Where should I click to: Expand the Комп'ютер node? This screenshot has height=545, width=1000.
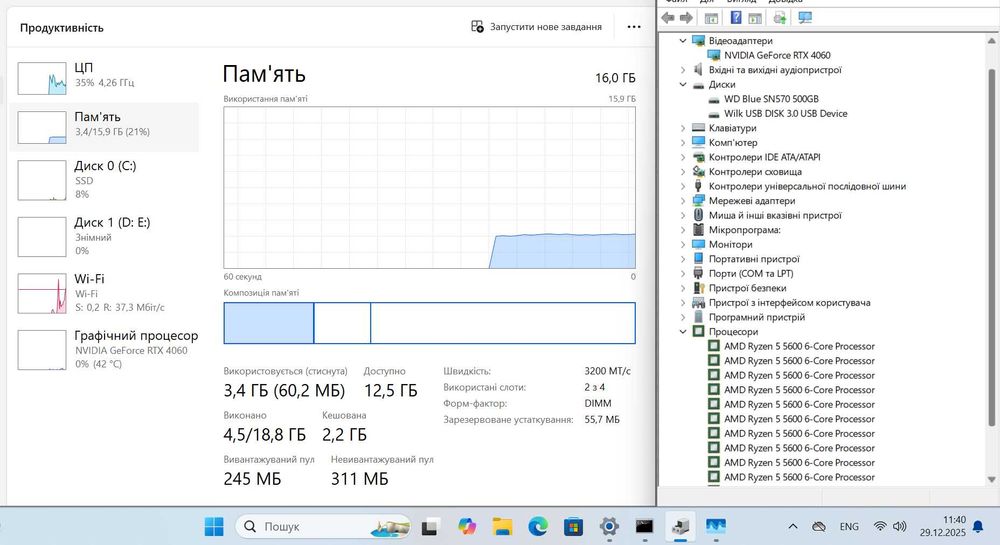pyautogui.click(x=683, y=143)
